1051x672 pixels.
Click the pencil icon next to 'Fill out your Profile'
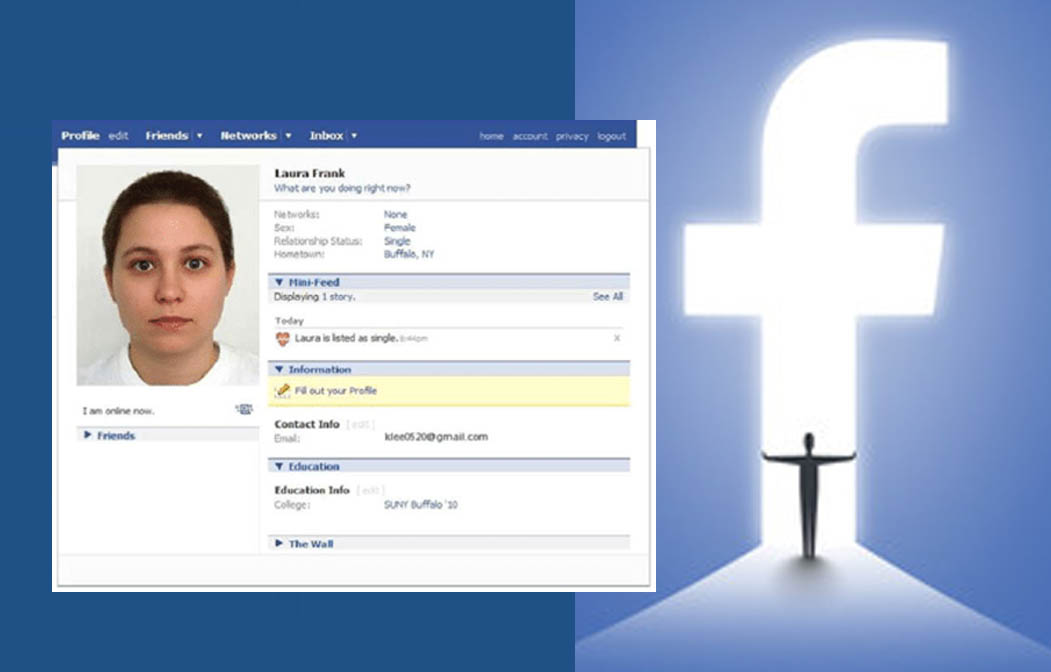click(x=283, y=391)
